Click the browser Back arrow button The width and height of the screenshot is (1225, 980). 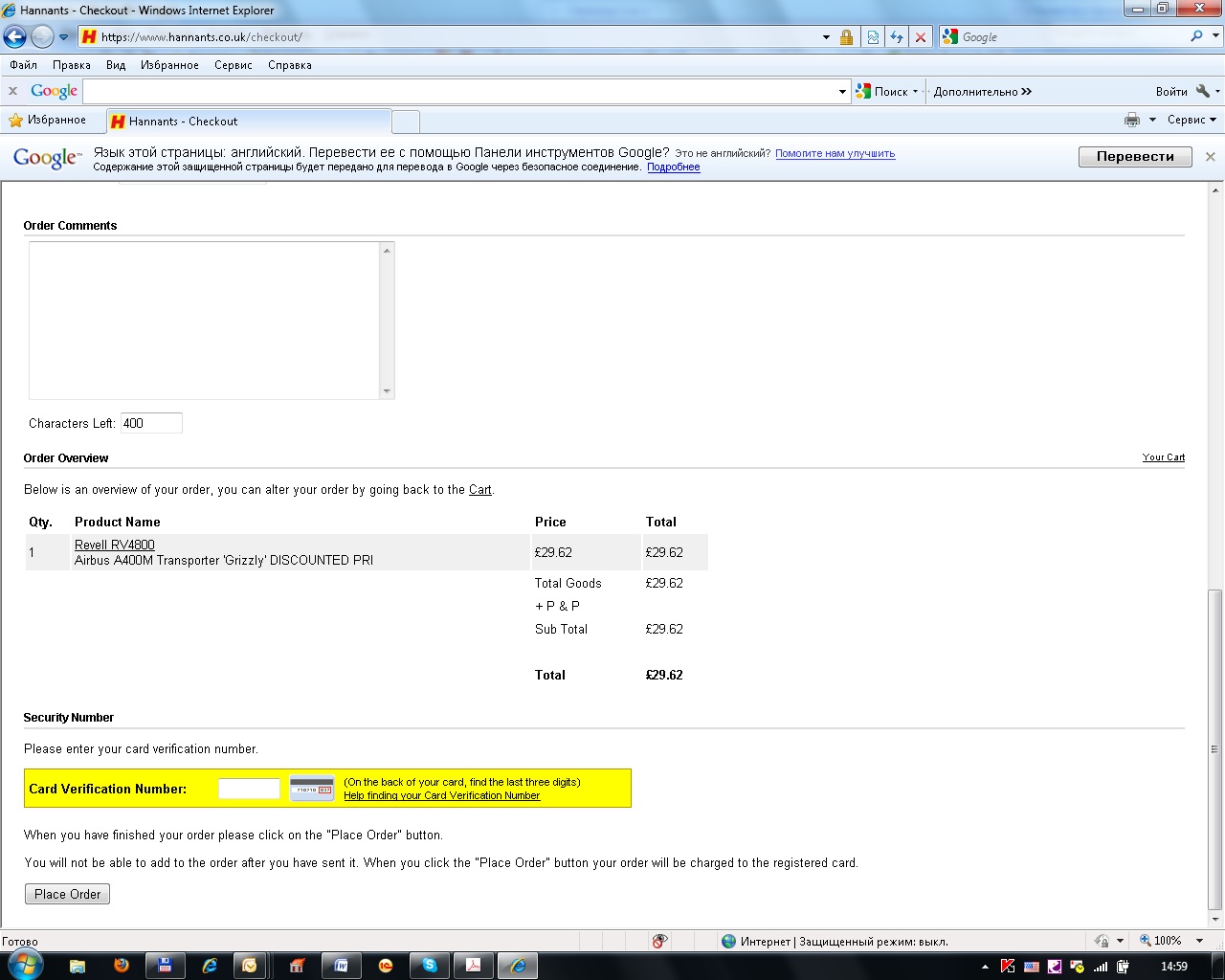coord(14,36)
